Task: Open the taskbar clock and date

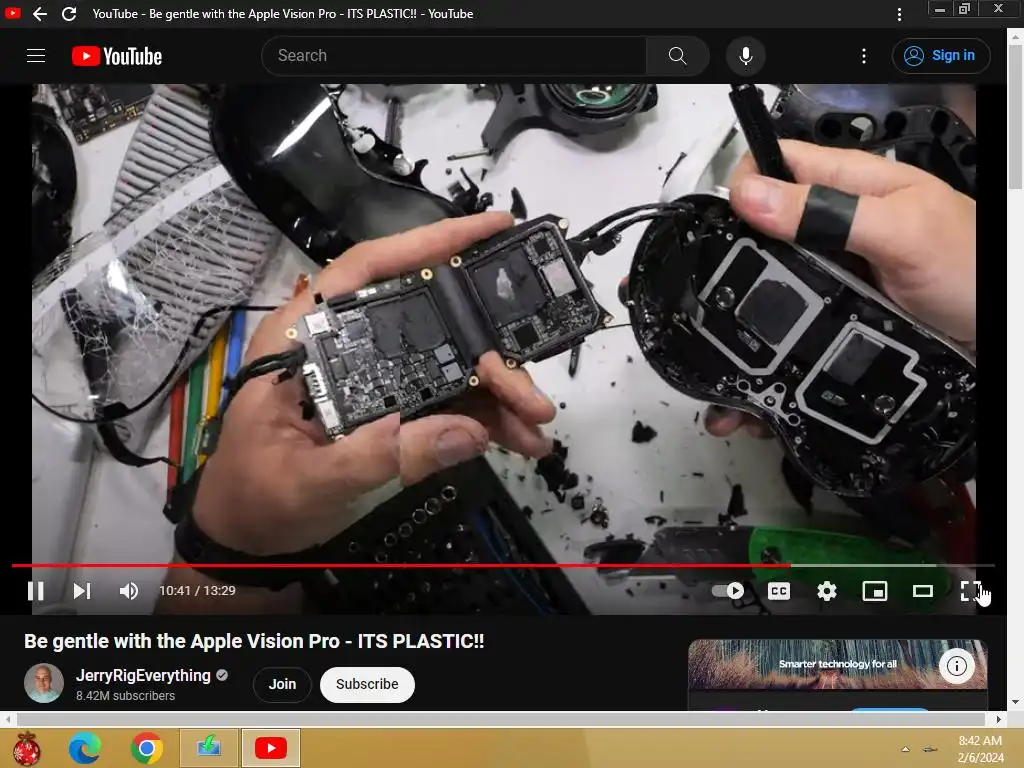Action: [980, 749]
